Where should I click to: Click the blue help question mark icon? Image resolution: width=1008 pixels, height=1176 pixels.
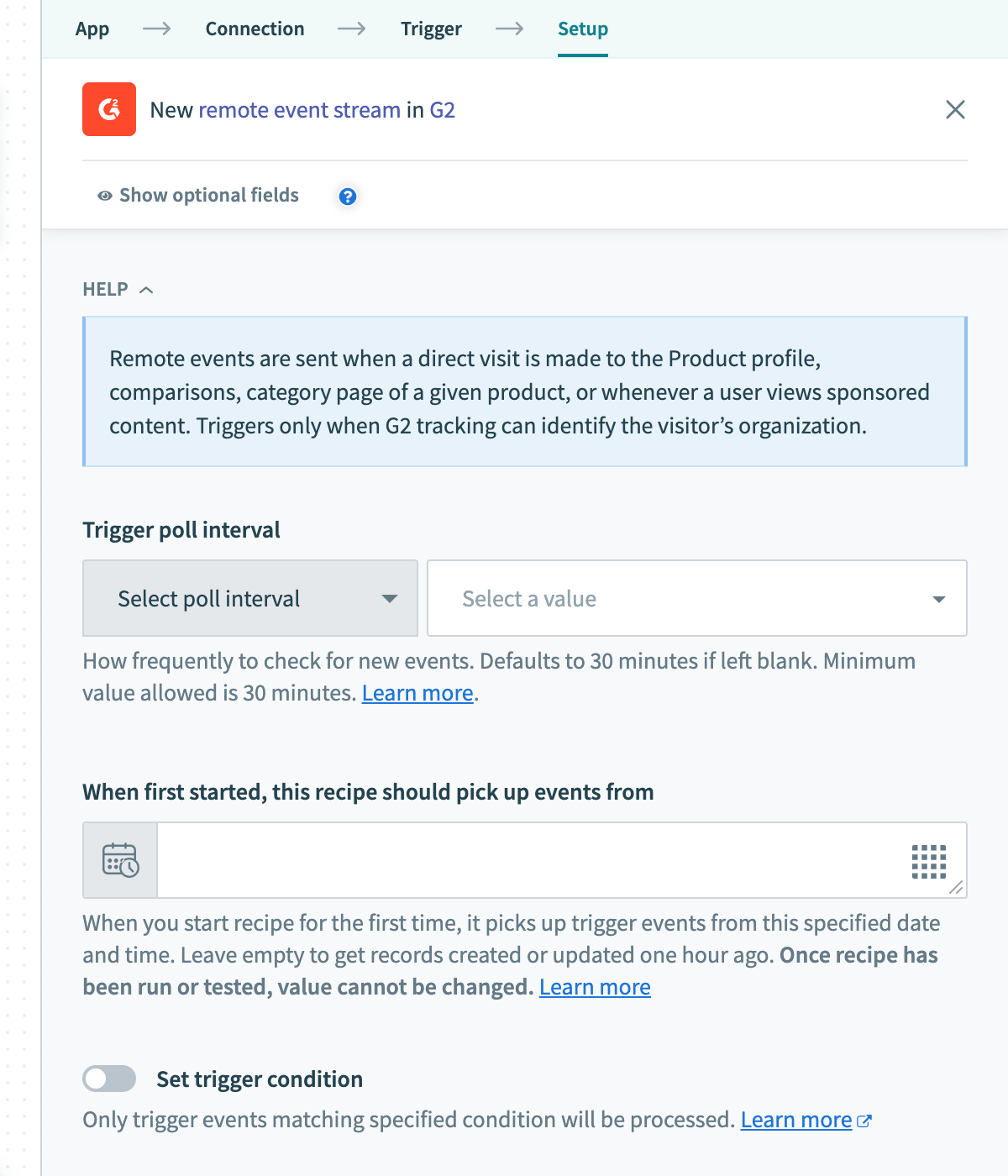tap(347, 197)
